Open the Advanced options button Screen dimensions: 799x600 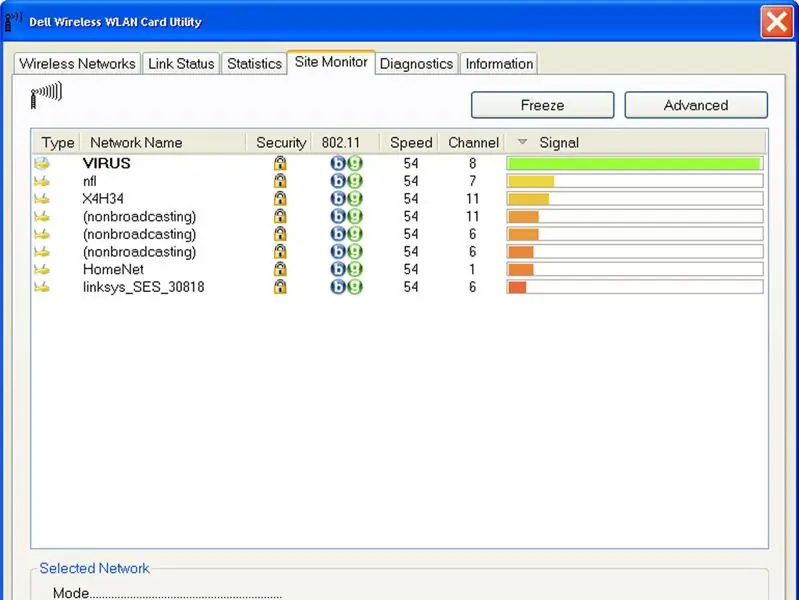coord(696,105)
